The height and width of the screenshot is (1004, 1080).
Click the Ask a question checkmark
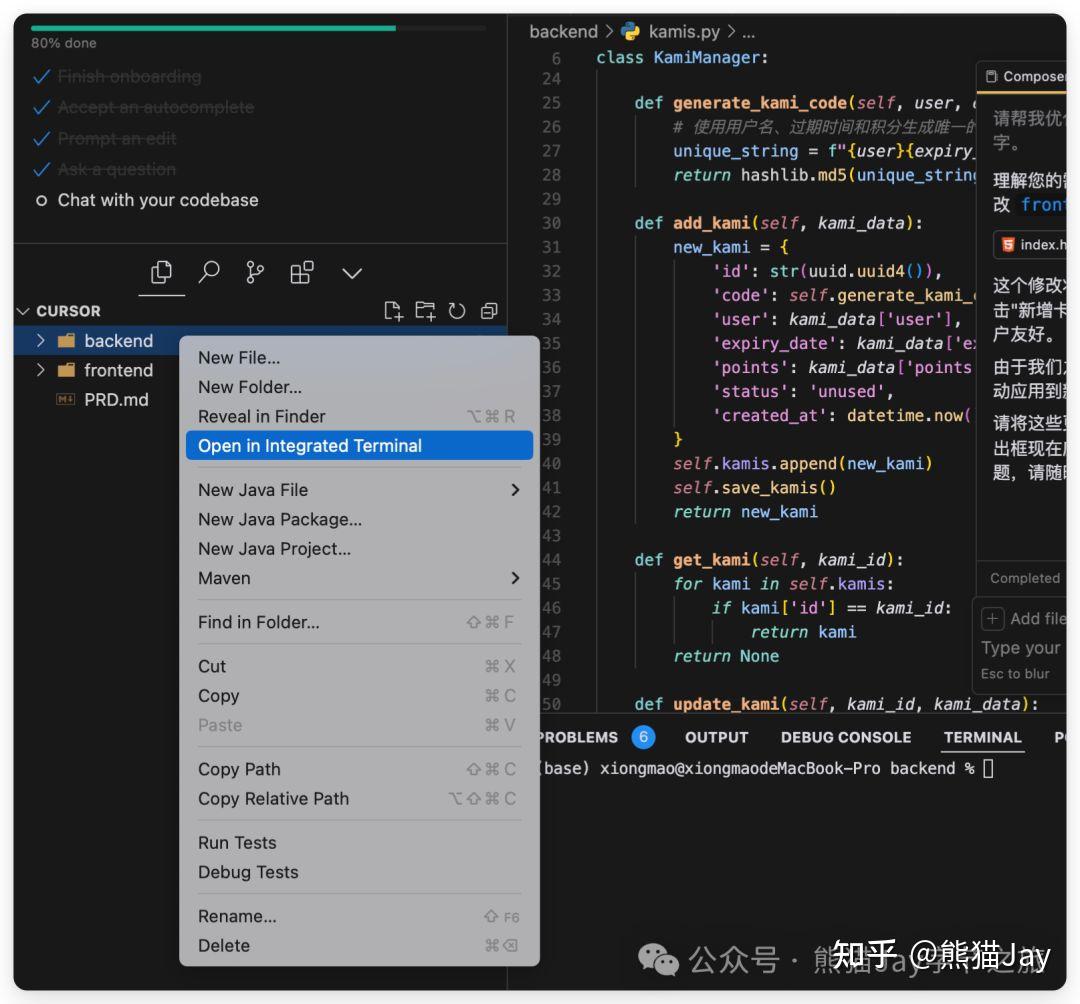pyautogui.click(x=42, y=170)
